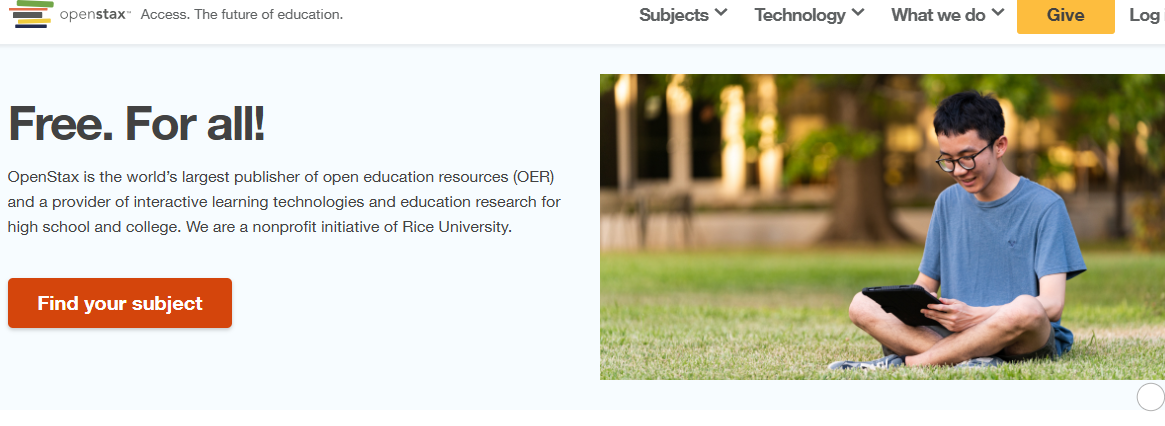Click the round white floating button

tap(1150, 397)
